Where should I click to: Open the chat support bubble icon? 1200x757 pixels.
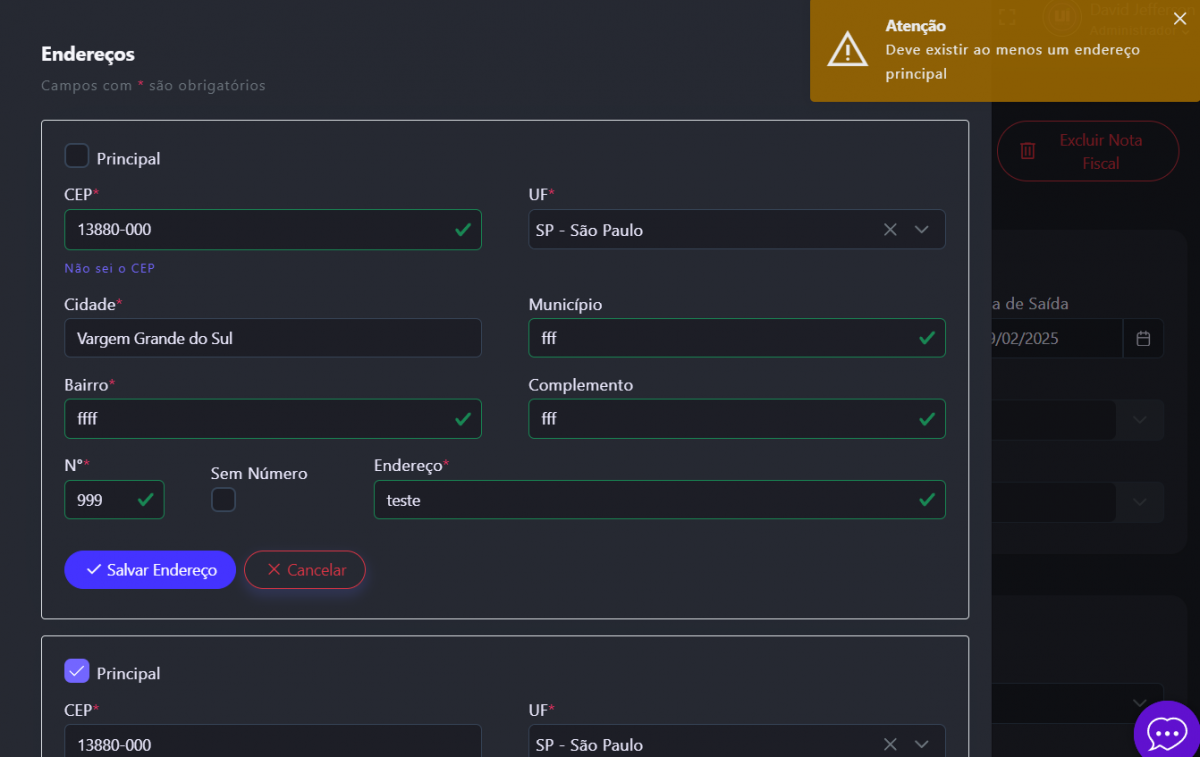pos(1166,733)
